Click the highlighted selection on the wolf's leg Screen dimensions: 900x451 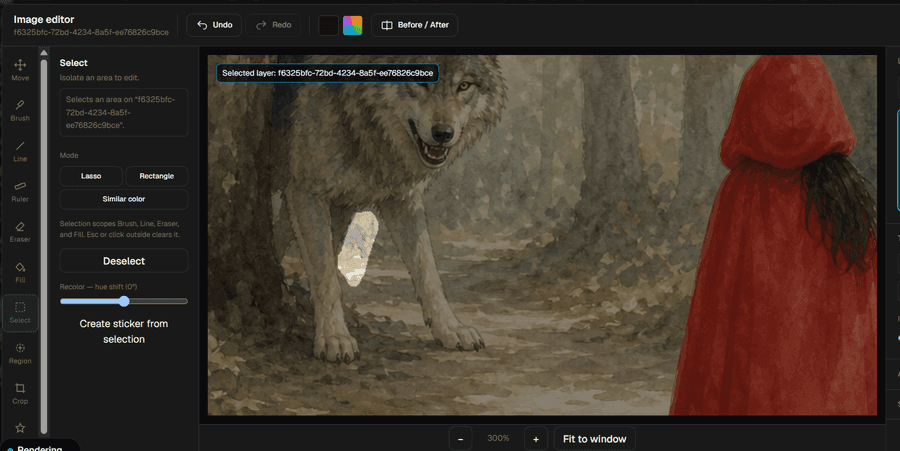tap(358, 248)
